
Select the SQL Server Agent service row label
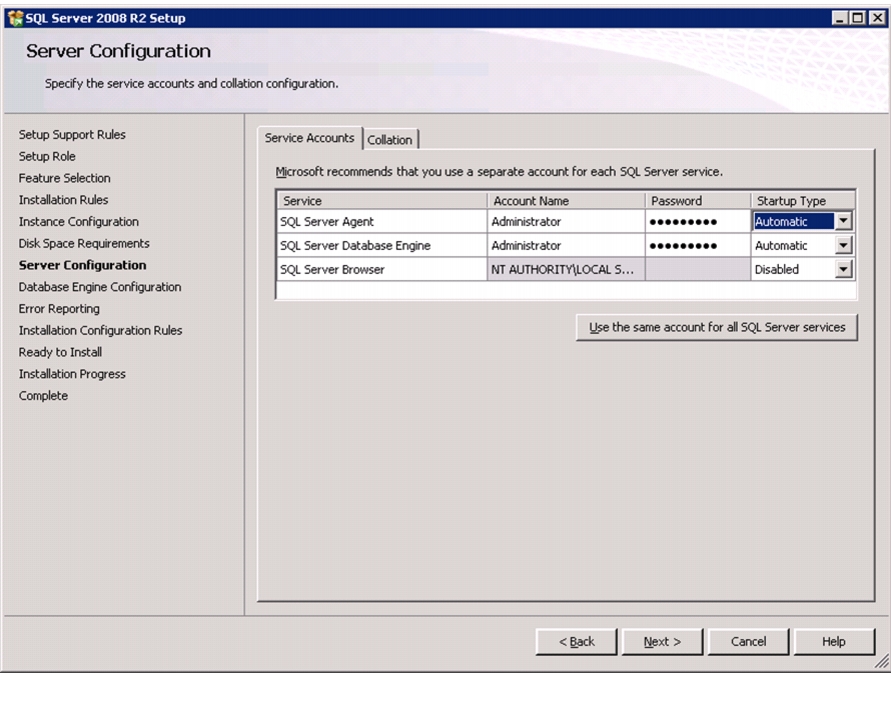coord(327,222)
